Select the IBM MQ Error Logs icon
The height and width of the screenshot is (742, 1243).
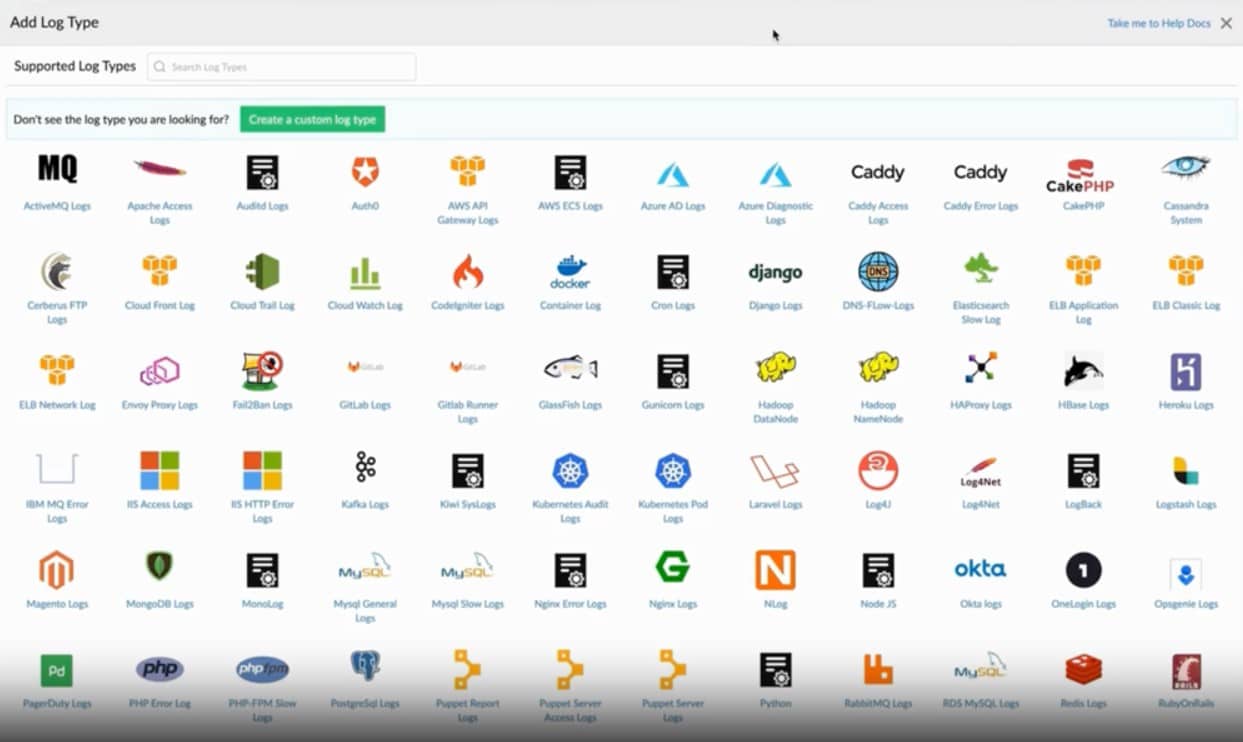tap(57, 468)
